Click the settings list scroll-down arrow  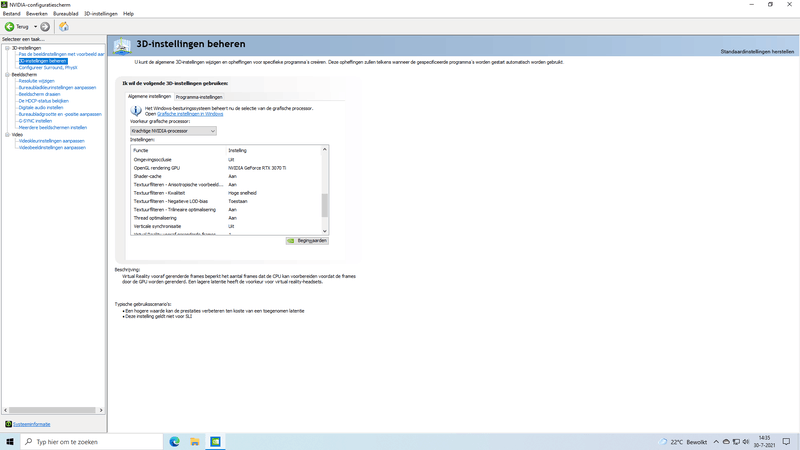coord(324,231)
